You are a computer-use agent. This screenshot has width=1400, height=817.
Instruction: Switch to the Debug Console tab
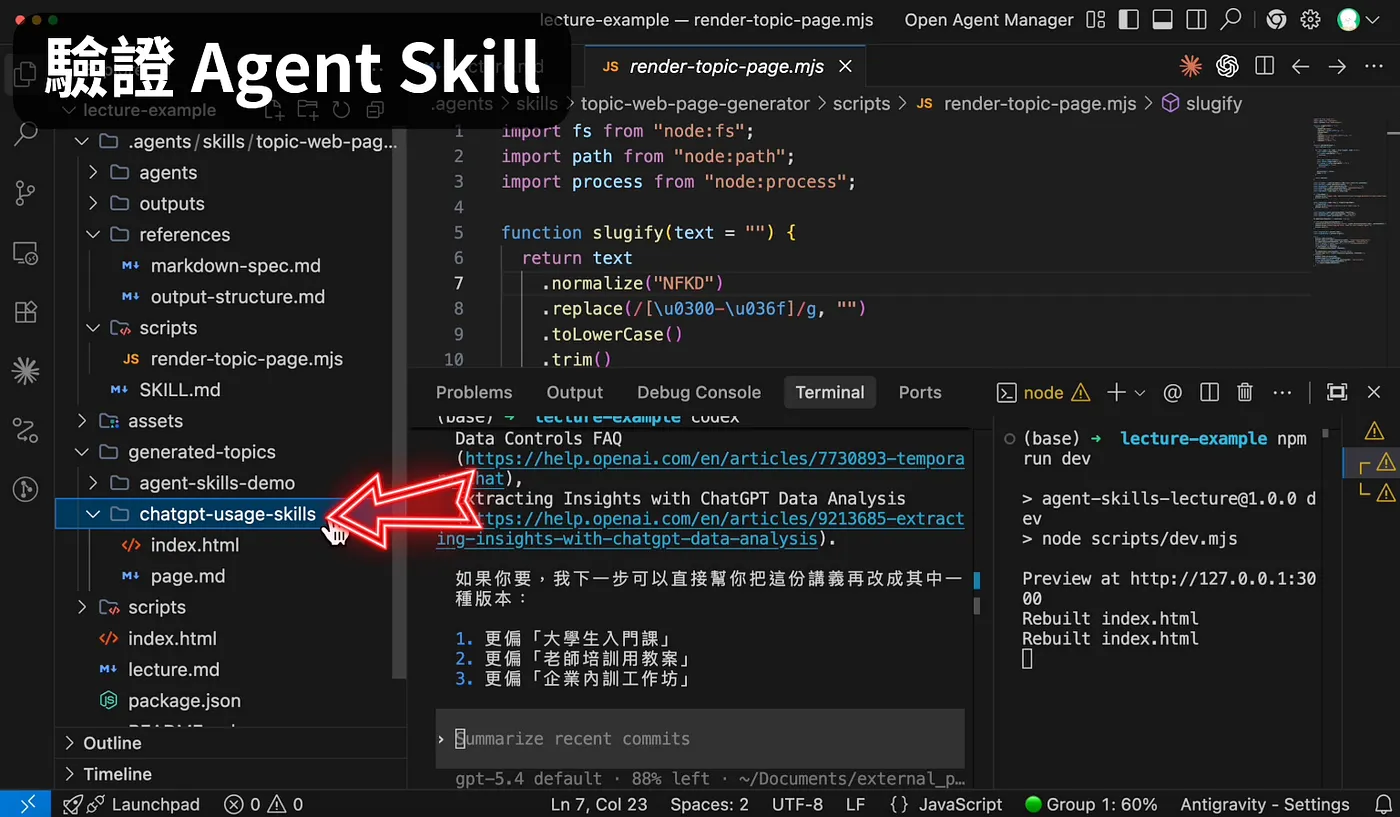699,393
